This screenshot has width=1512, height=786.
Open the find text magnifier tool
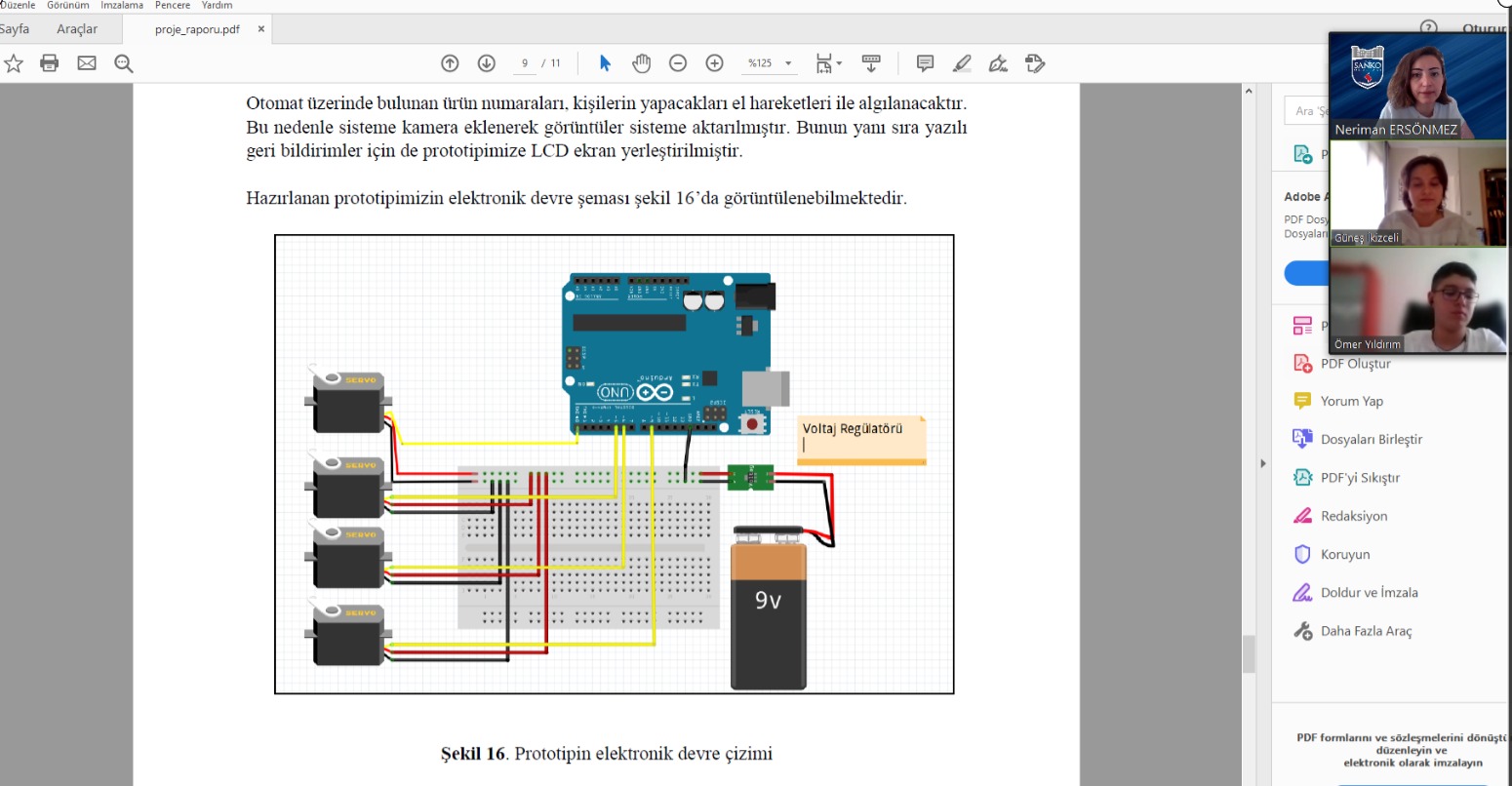(124, 63)
